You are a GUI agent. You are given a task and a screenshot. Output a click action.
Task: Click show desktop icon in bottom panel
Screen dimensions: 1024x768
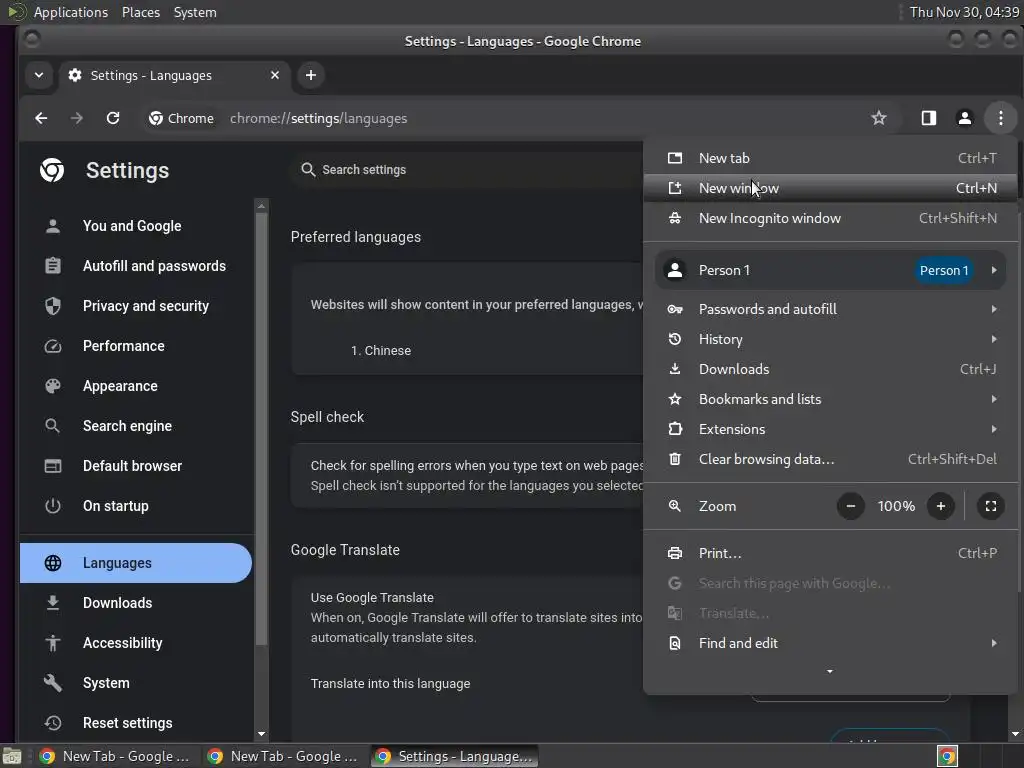pos(12,756)
